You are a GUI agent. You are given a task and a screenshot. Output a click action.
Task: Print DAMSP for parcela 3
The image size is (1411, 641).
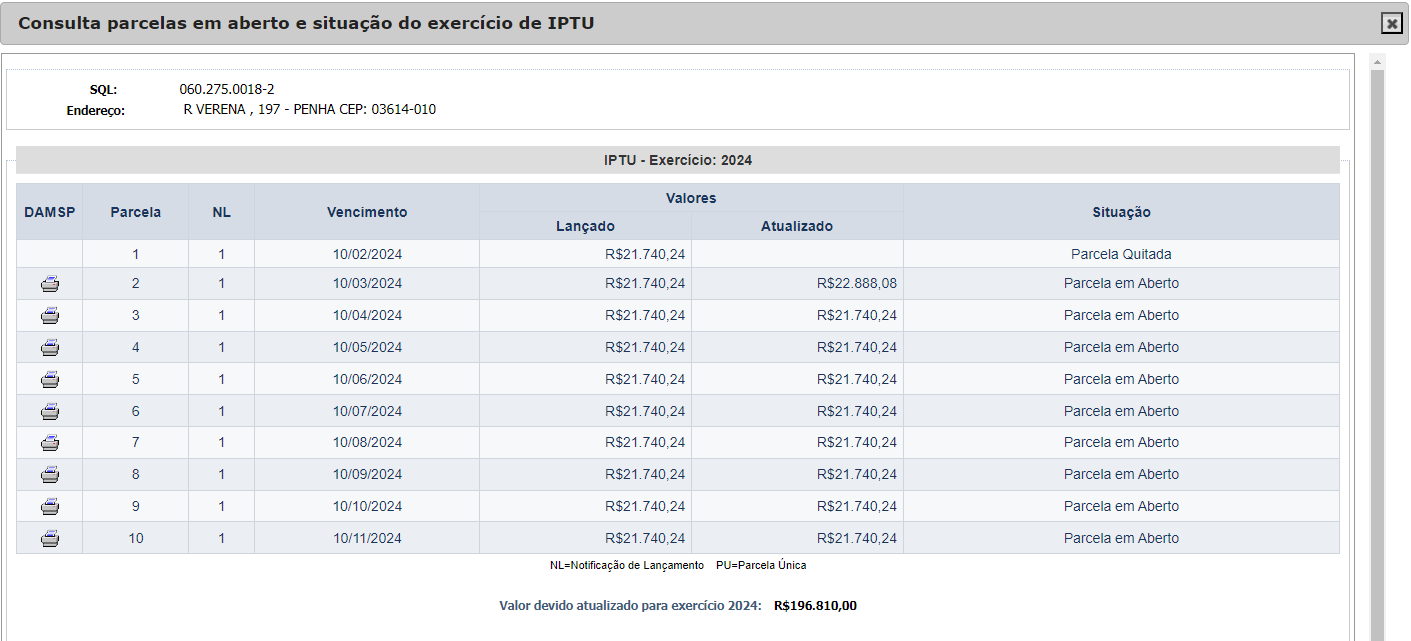tap(50, 316)
